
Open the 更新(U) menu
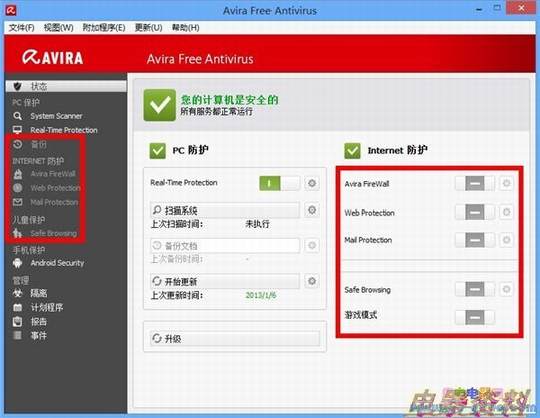tap(148, 28)
